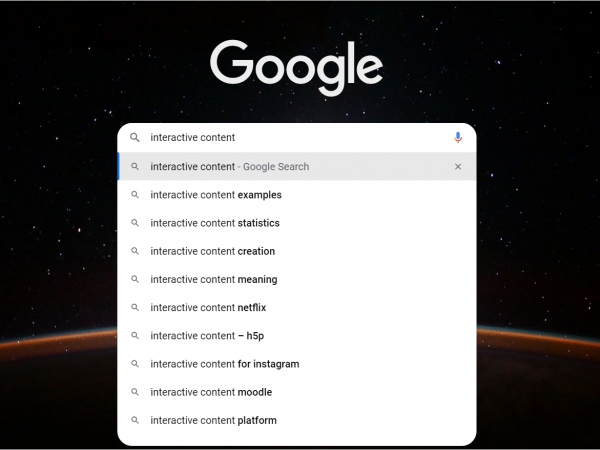Choose the 'interactive content examples' suggestion
This screenshot has height=450, width=600.
click(x=216, y=195)
